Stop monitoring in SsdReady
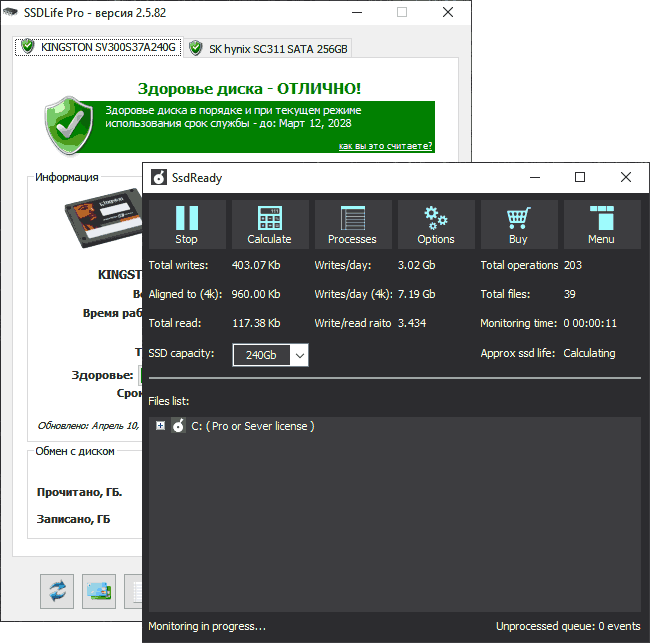 pos(187,224)
